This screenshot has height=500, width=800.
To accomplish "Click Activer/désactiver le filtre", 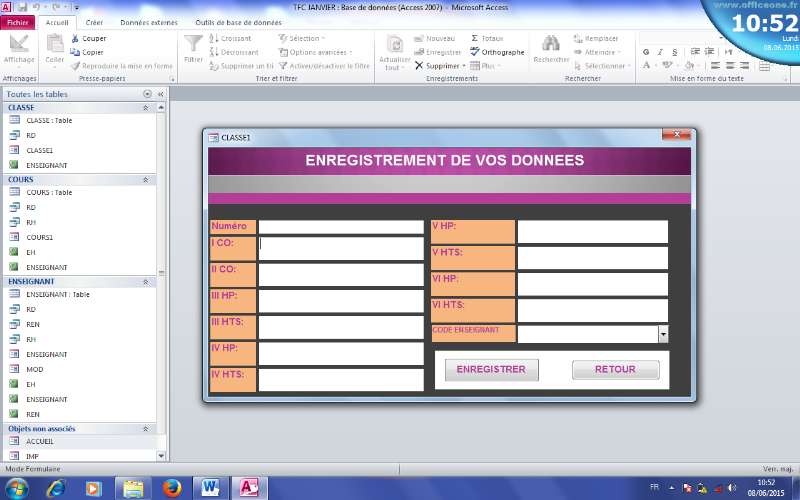I will pos(324,66).
